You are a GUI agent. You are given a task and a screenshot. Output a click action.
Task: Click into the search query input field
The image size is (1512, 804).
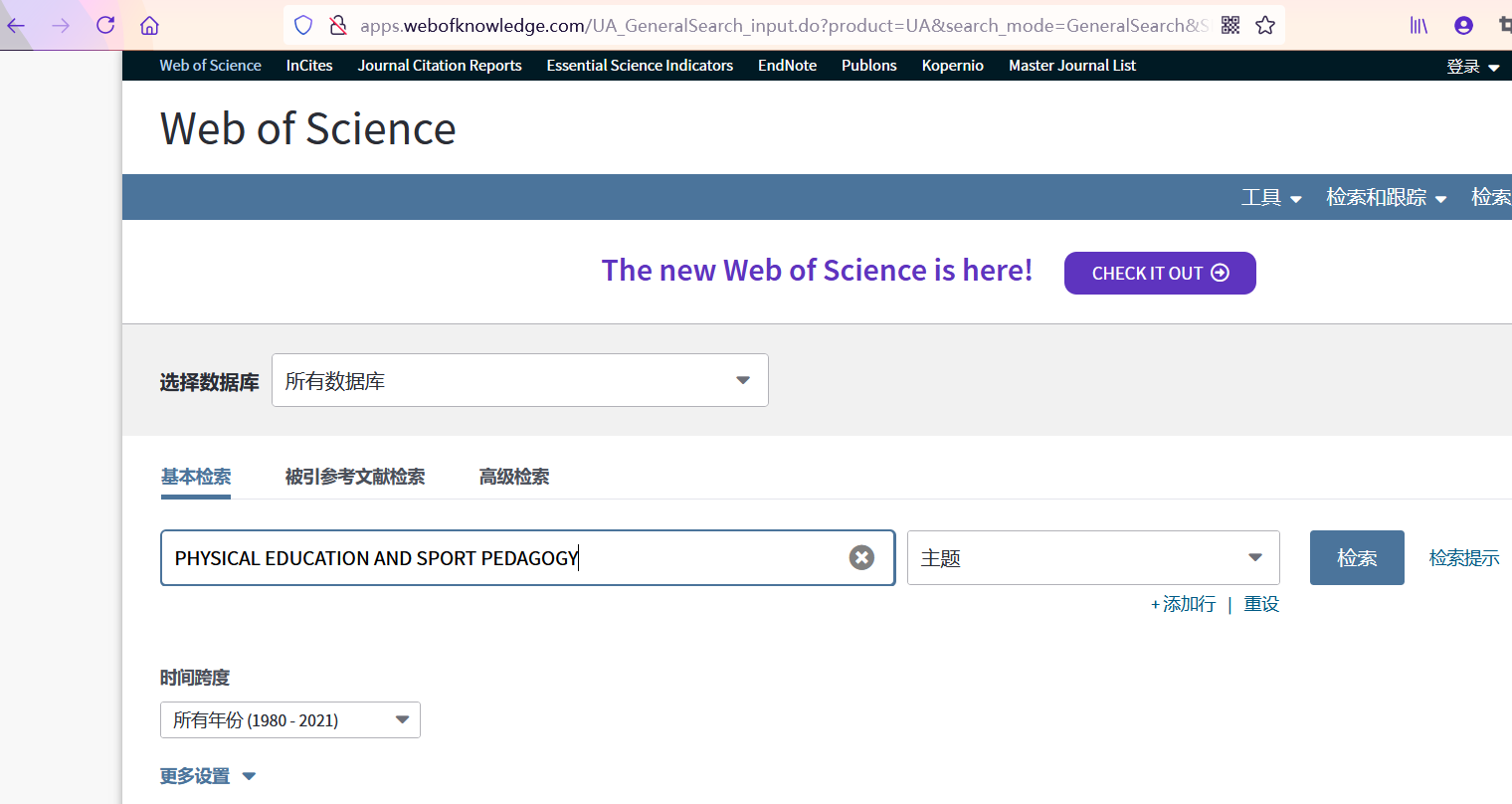[497, 557]
